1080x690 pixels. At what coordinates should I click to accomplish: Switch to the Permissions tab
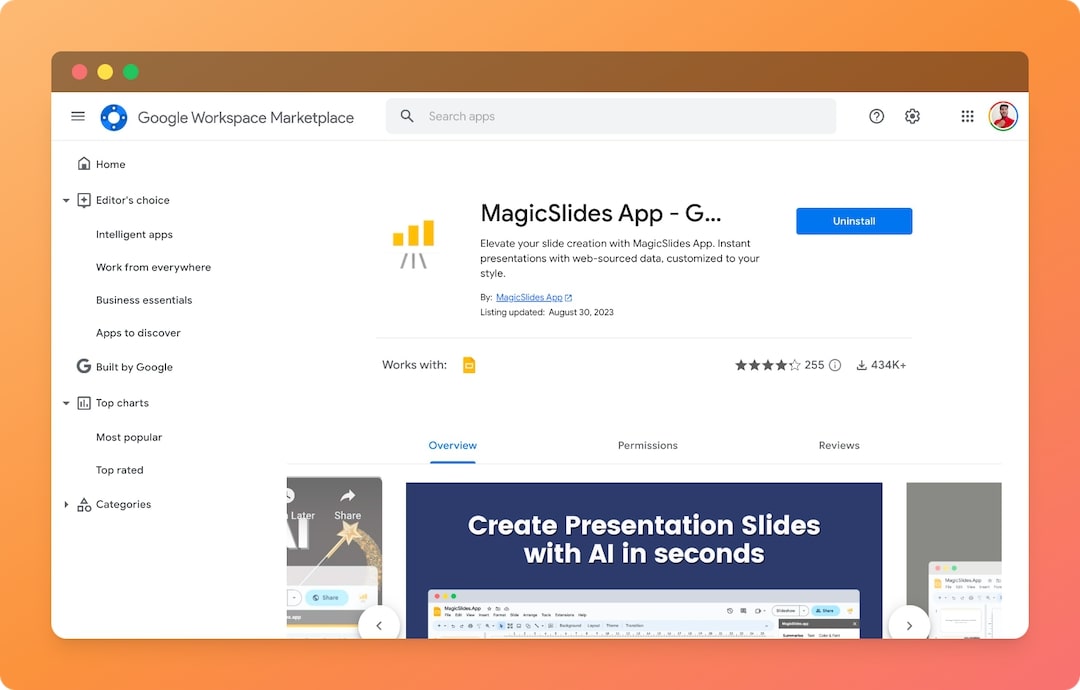(647, 446)
